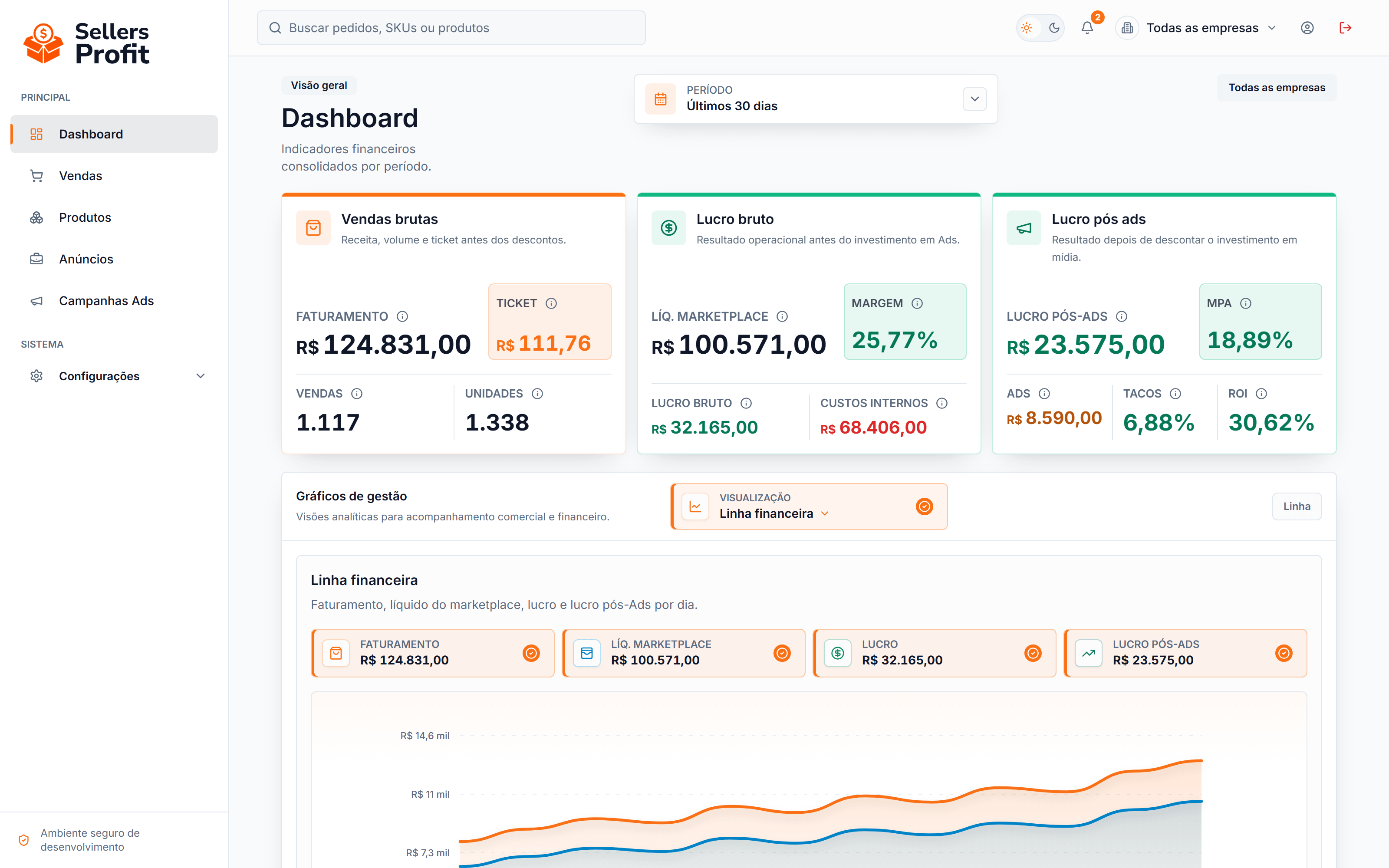Image resolution: width=1389 pixels, height=868 pixels.
Task: Click the Lucro pós ads megaphone icon
Action: click(1024, 228)
